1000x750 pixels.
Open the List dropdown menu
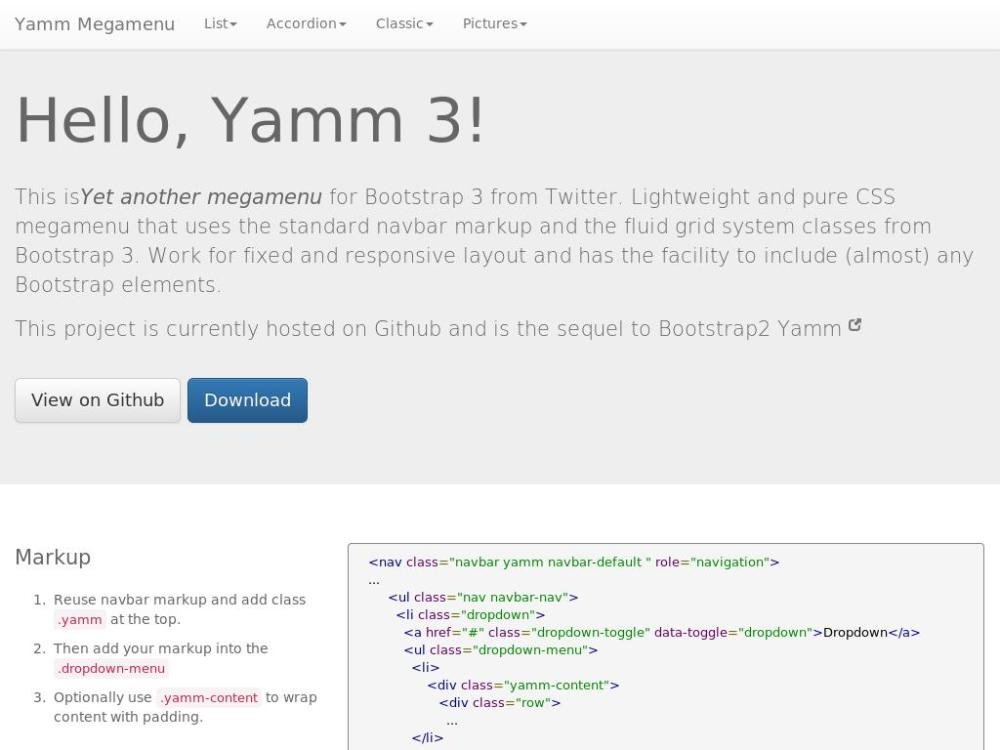coord(220,24)
